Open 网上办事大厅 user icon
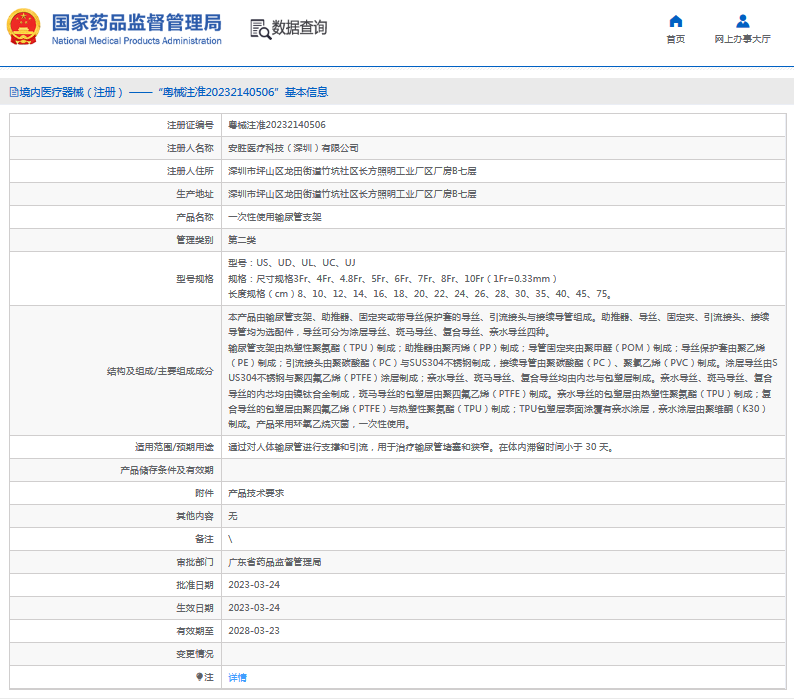 tap(742, 21)
